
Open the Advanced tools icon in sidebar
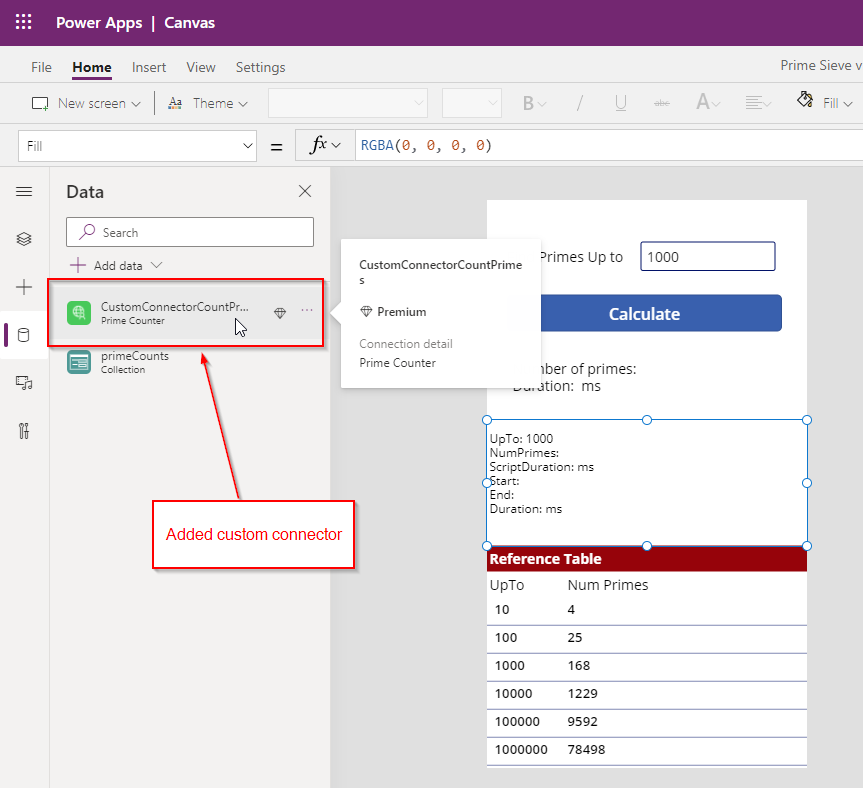click(24, 430)
